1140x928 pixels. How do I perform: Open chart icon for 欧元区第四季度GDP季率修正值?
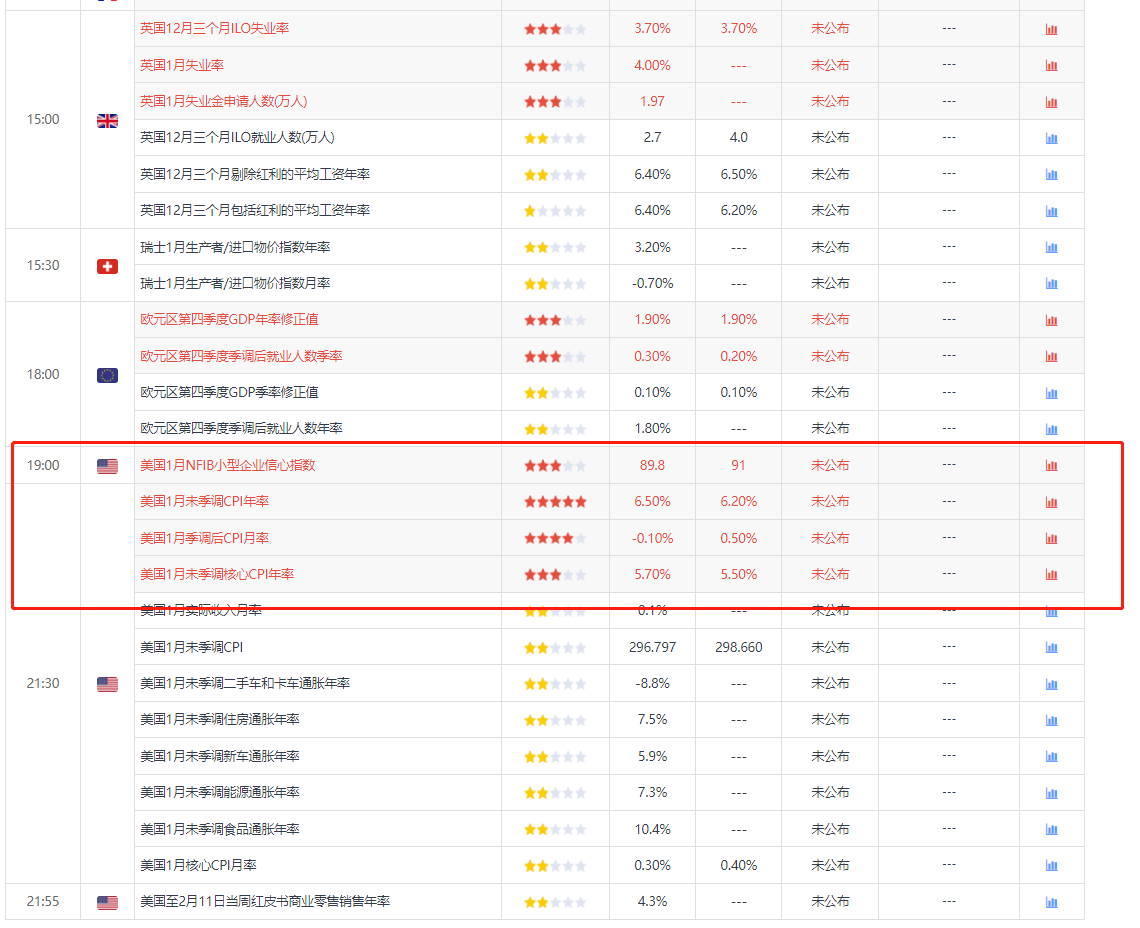(x=1051, y=393)
